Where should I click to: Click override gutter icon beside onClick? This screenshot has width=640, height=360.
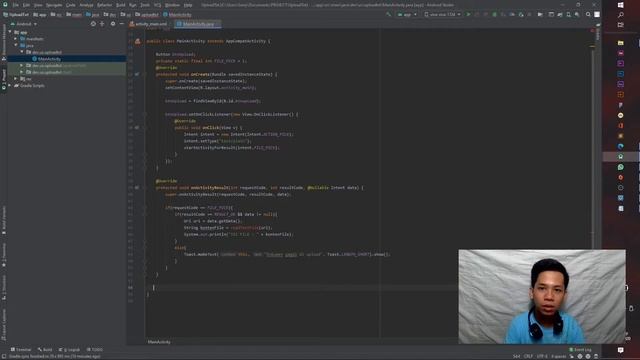(137, 128)
